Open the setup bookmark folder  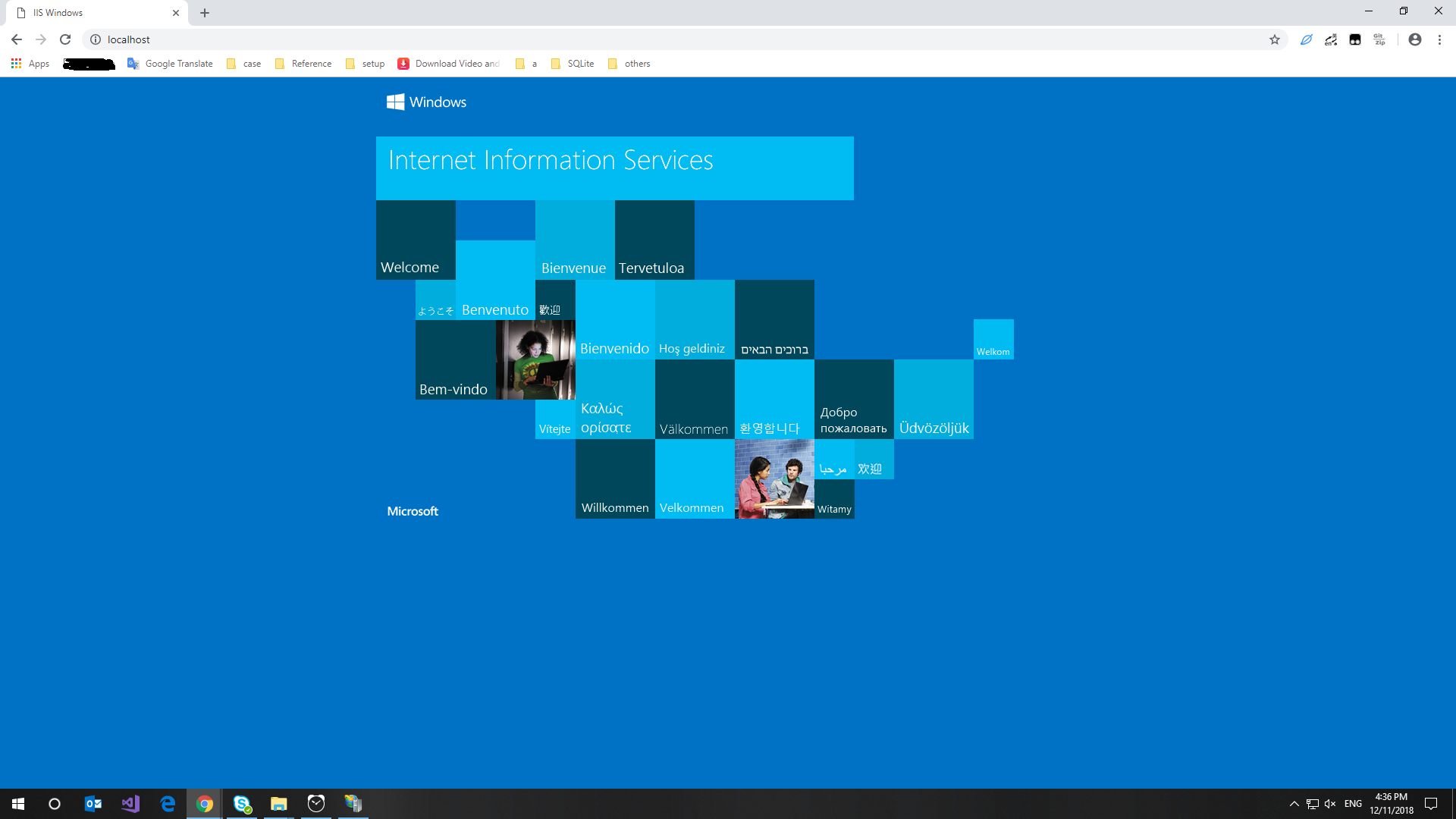[x=366, y=64]
